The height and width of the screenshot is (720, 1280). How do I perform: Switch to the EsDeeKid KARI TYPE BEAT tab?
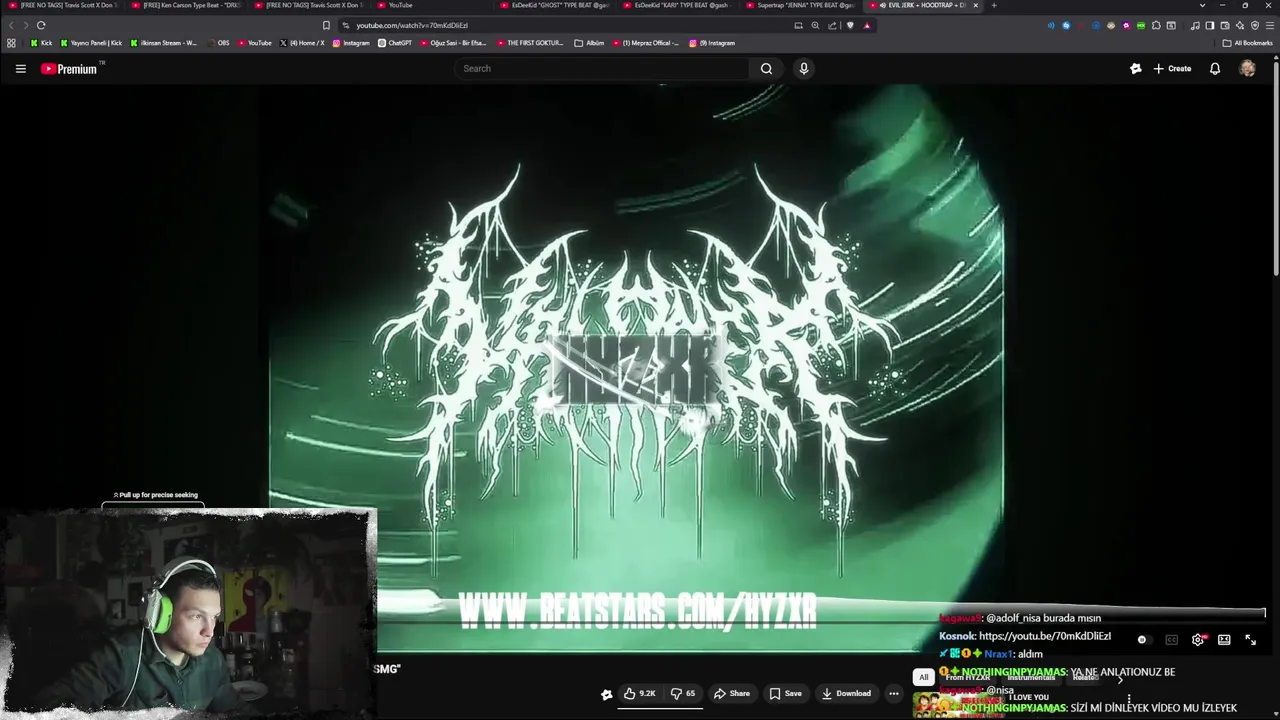(x=677, y=5)
